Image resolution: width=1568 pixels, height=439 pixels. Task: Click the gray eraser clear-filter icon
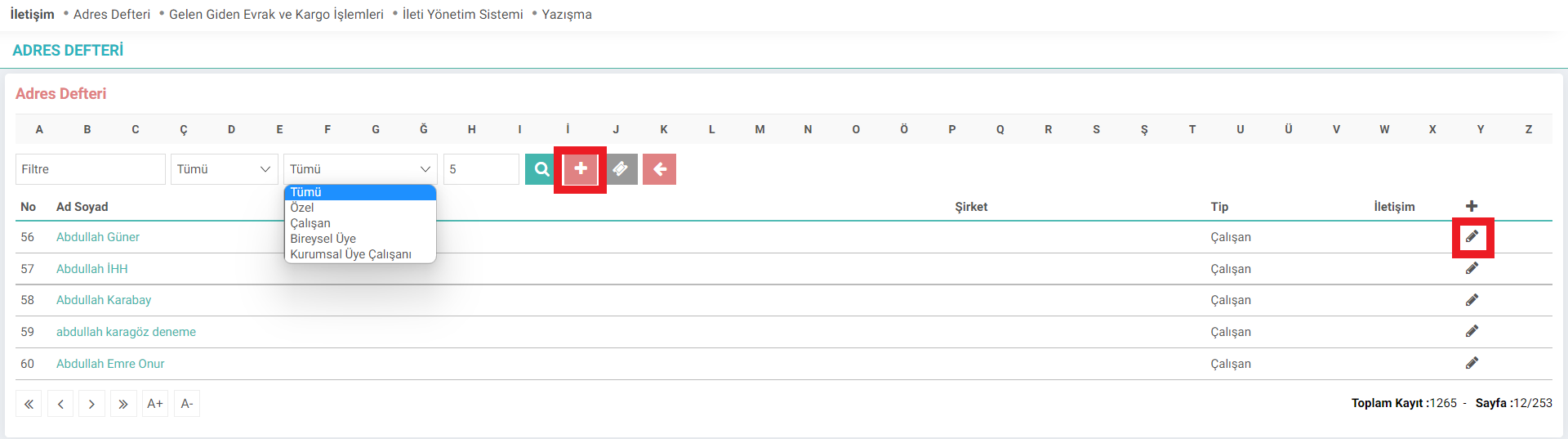(621, 169)
